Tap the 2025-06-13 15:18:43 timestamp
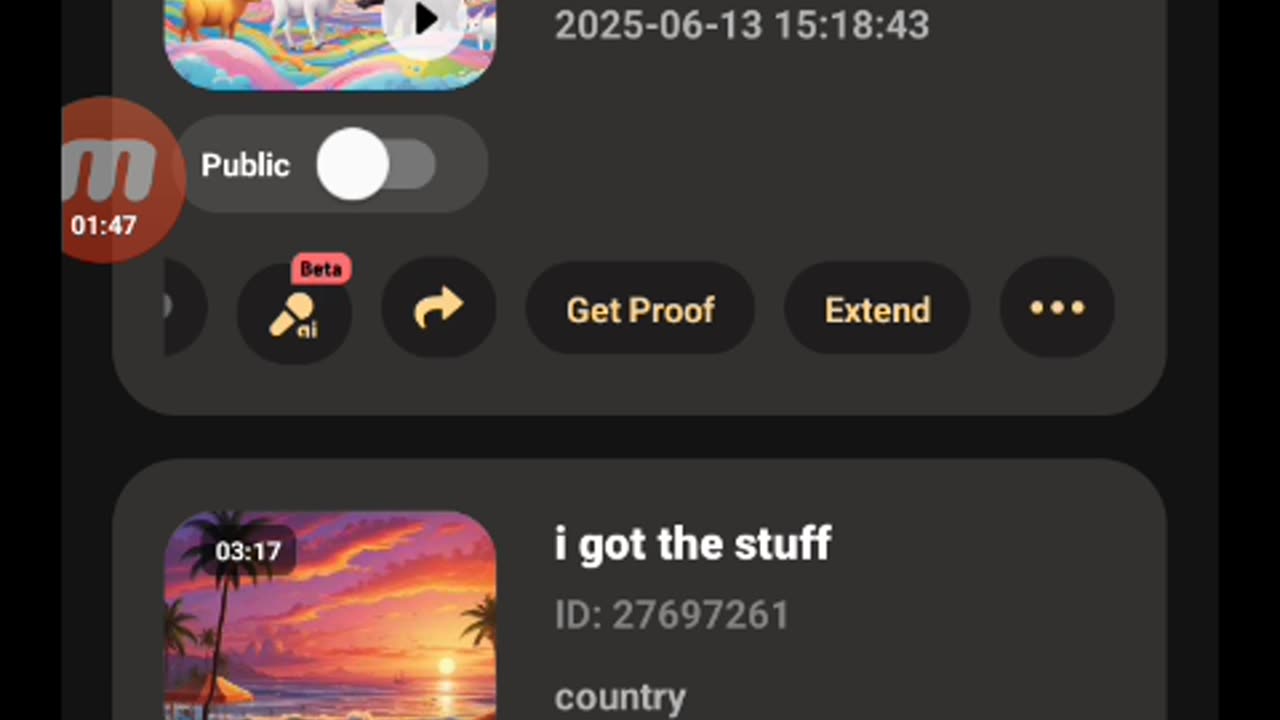The height and width of the screenshot is (720, 1280). click(742, 25)
